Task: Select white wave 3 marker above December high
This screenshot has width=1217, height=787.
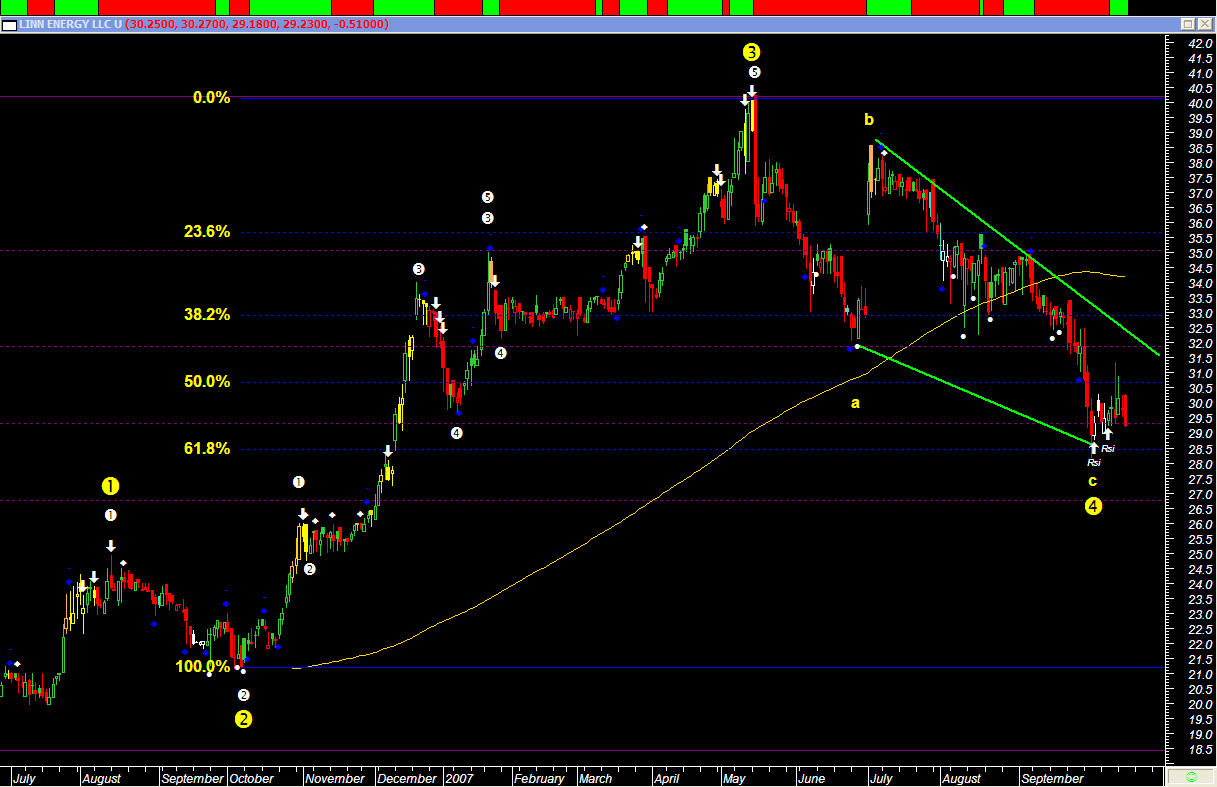Action: click(418, 269)
